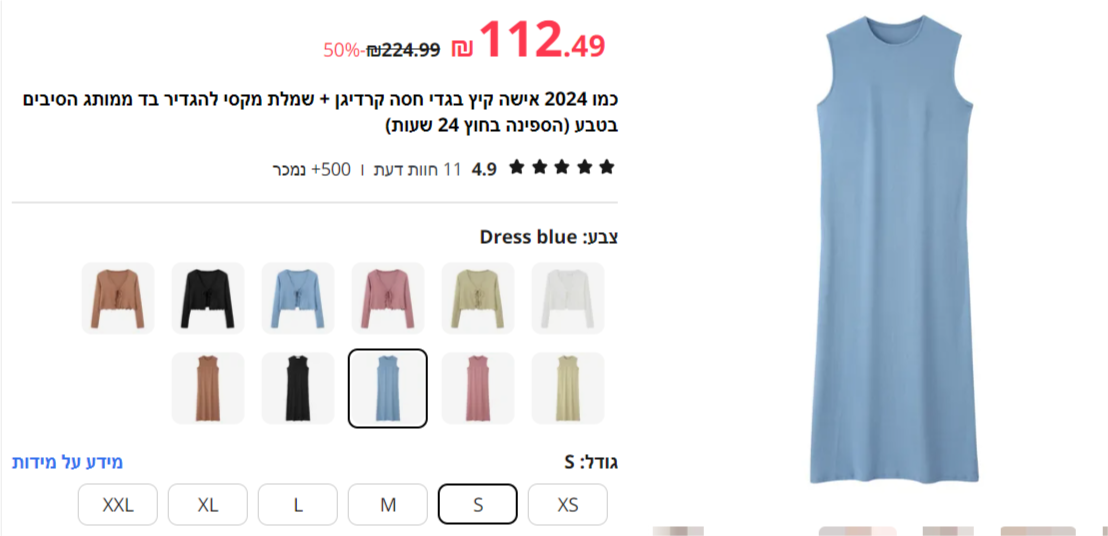Click the selected size S button

coord(478,504)
